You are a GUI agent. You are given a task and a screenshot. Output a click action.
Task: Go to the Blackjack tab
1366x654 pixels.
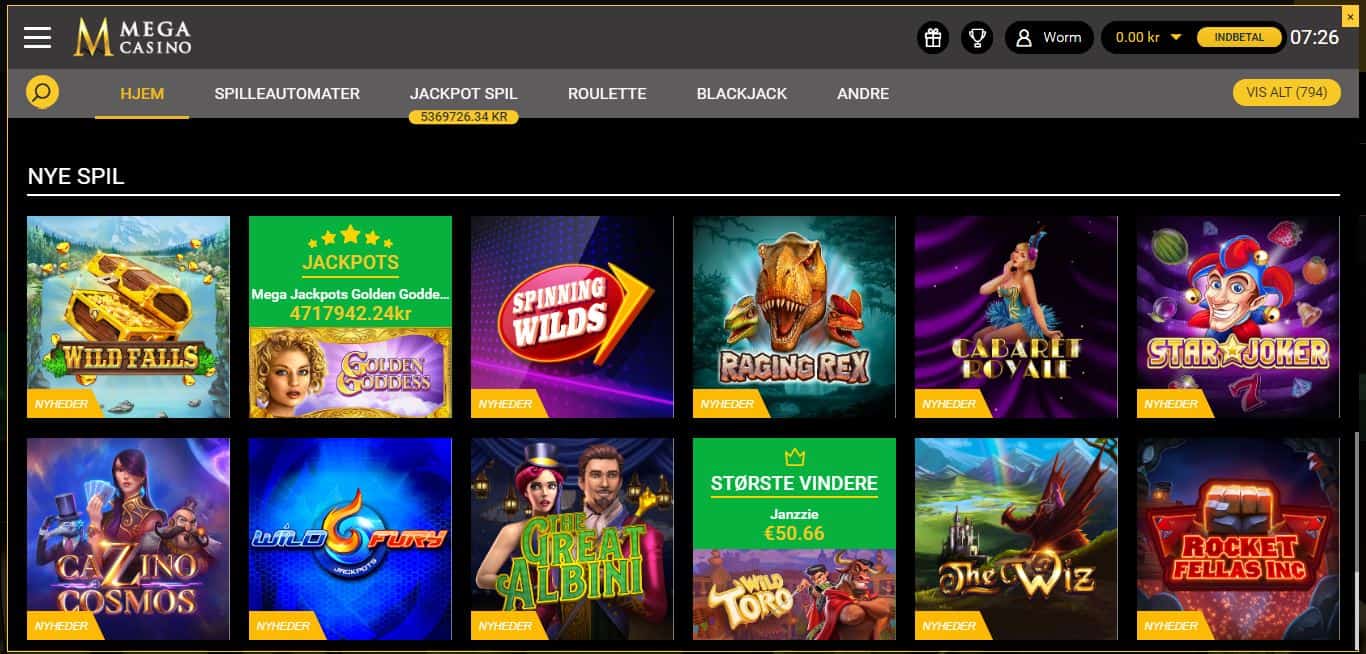click(x=742, y=93)
